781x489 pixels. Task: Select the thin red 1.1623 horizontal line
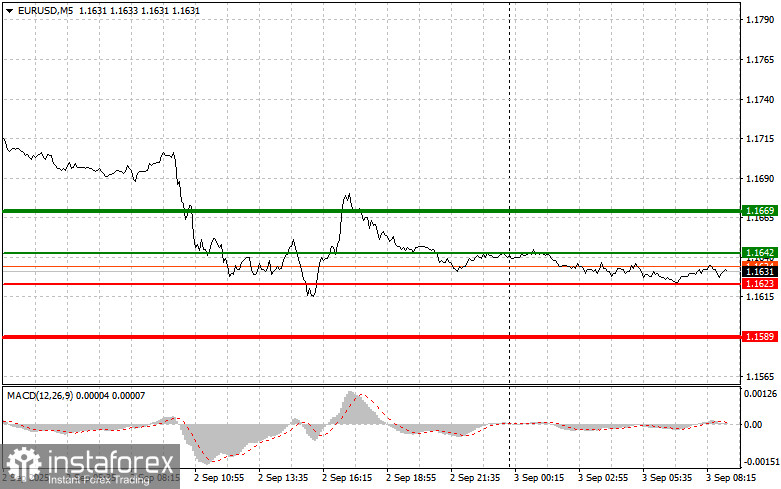click(372, 284)
